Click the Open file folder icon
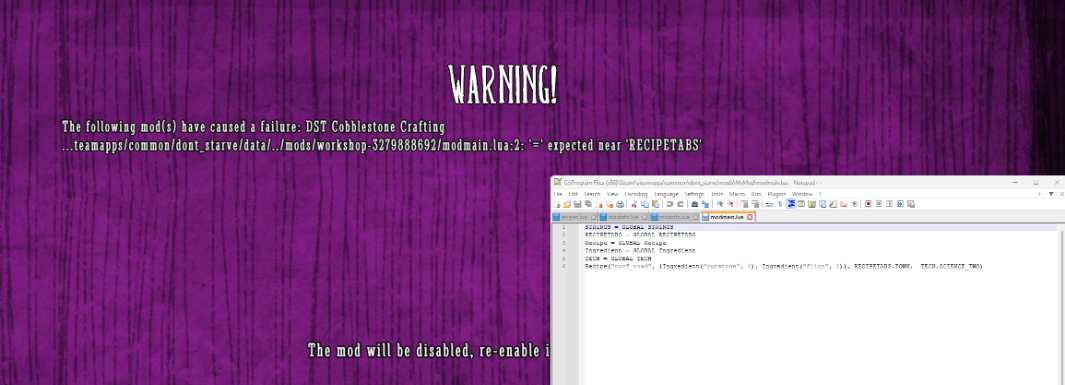1065x385 pixels. click(566, 204)
